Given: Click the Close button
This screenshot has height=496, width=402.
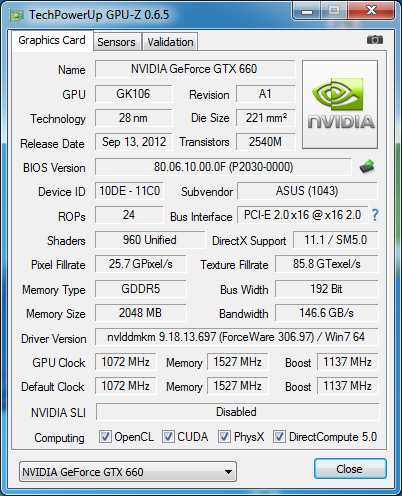Looking at the screenshot, I should click(x=350, y=469).
